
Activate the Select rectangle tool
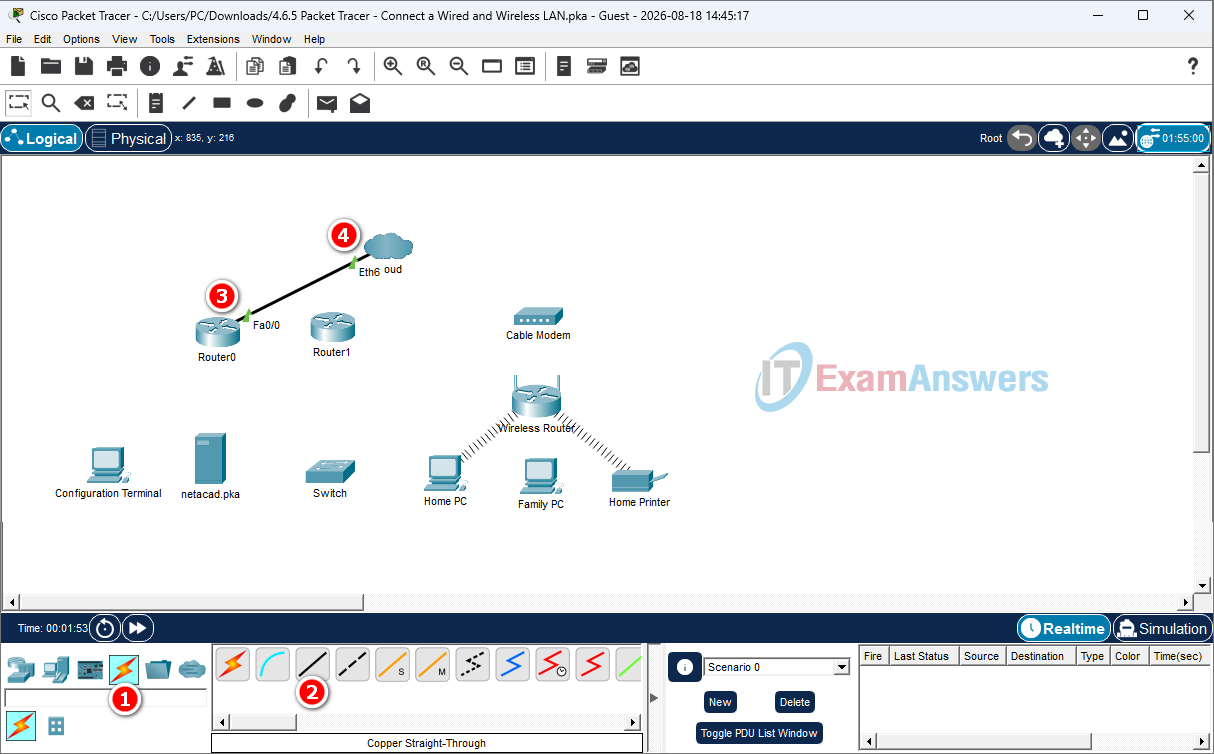(x=18, y=102)
